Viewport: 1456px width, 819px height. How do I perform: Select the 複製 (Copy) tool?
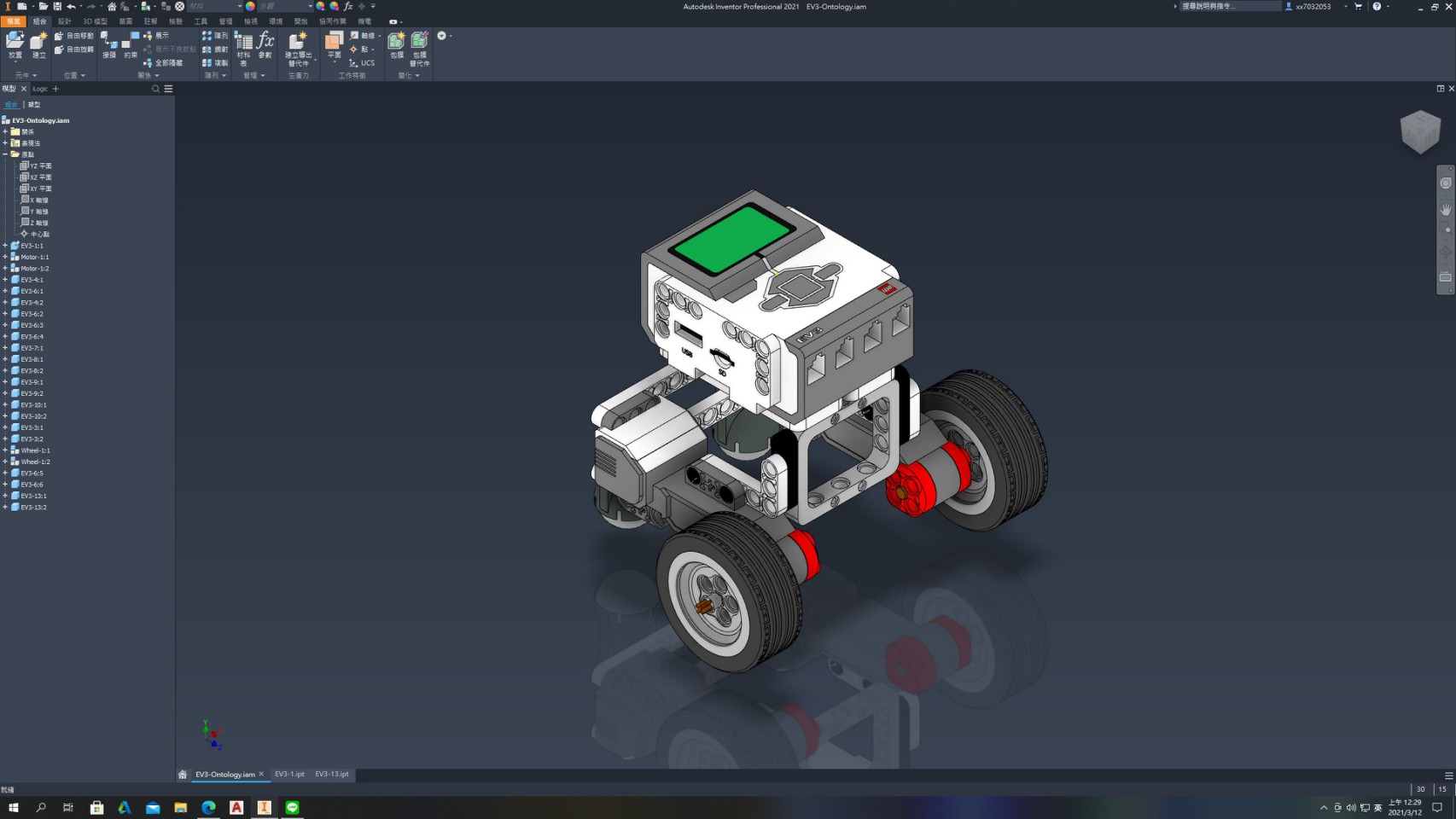[x=215, y=63]
